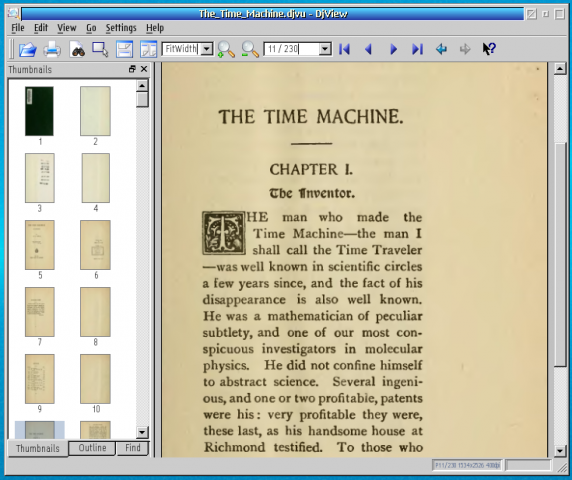Viewport: 572px width, 480px height.
Task: Close the Thumbnails panel
Action: click(x=144, y=69)
